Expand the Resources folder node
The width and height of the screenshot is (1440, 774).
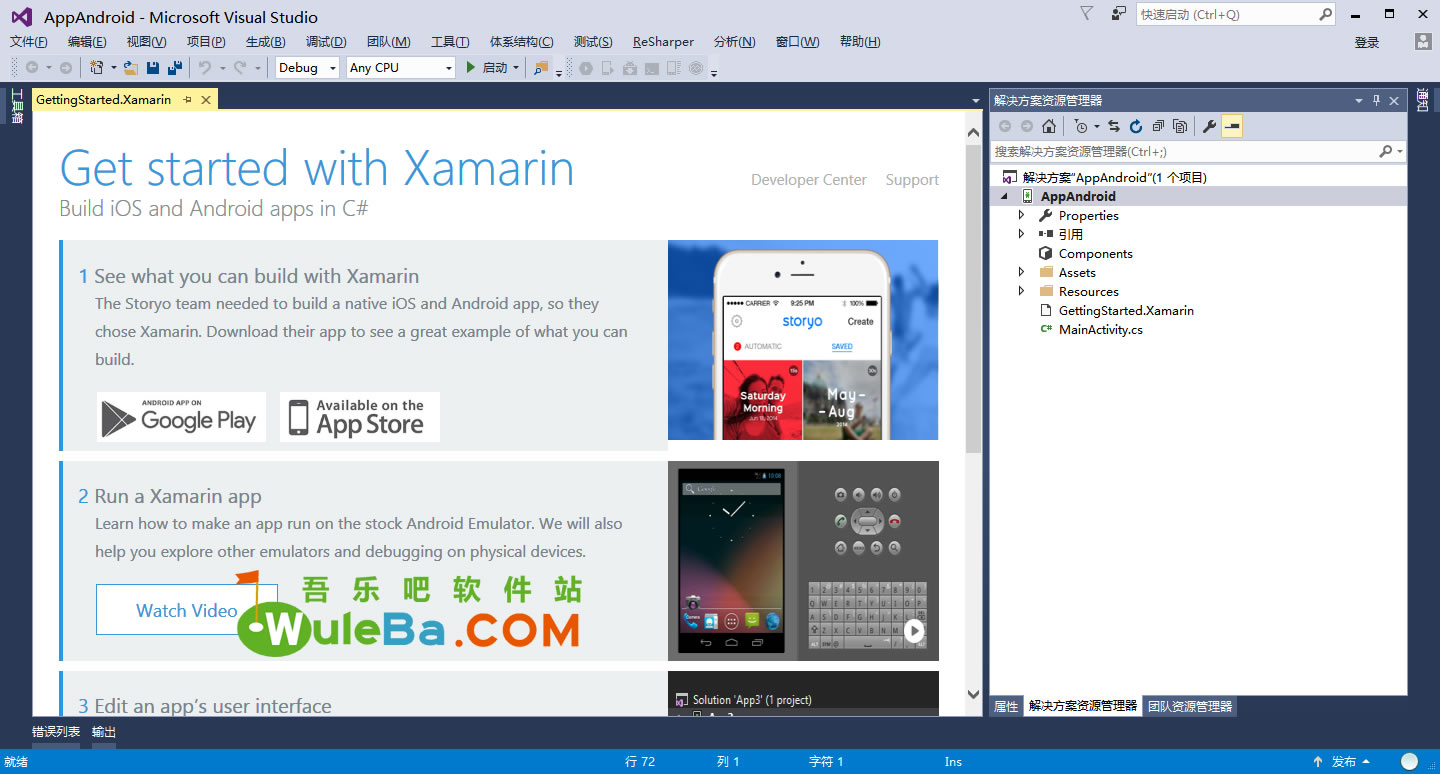point(1021,291)
